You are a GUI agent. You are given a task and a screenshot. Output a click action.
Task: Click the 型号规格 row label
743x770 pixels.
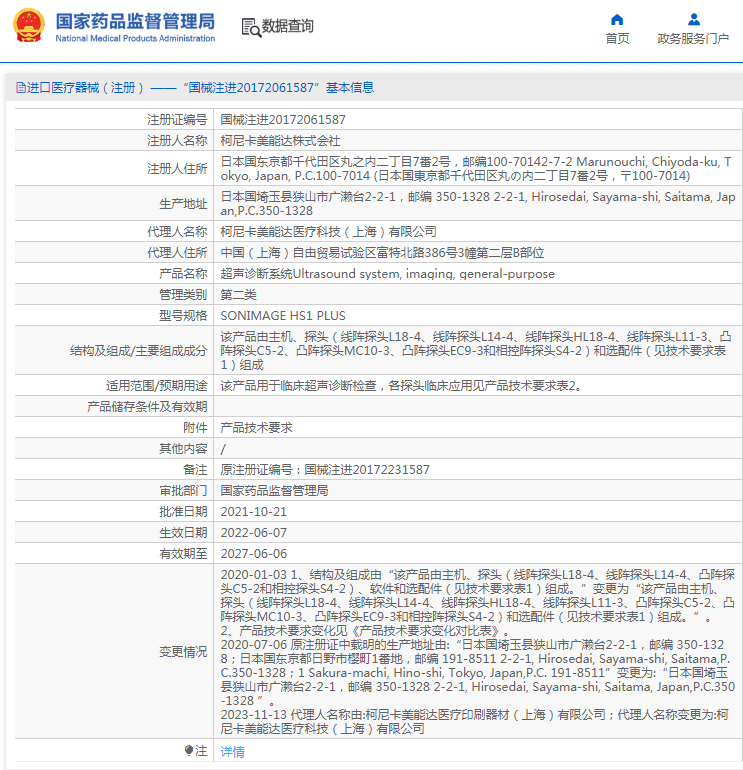click(183, 315)
